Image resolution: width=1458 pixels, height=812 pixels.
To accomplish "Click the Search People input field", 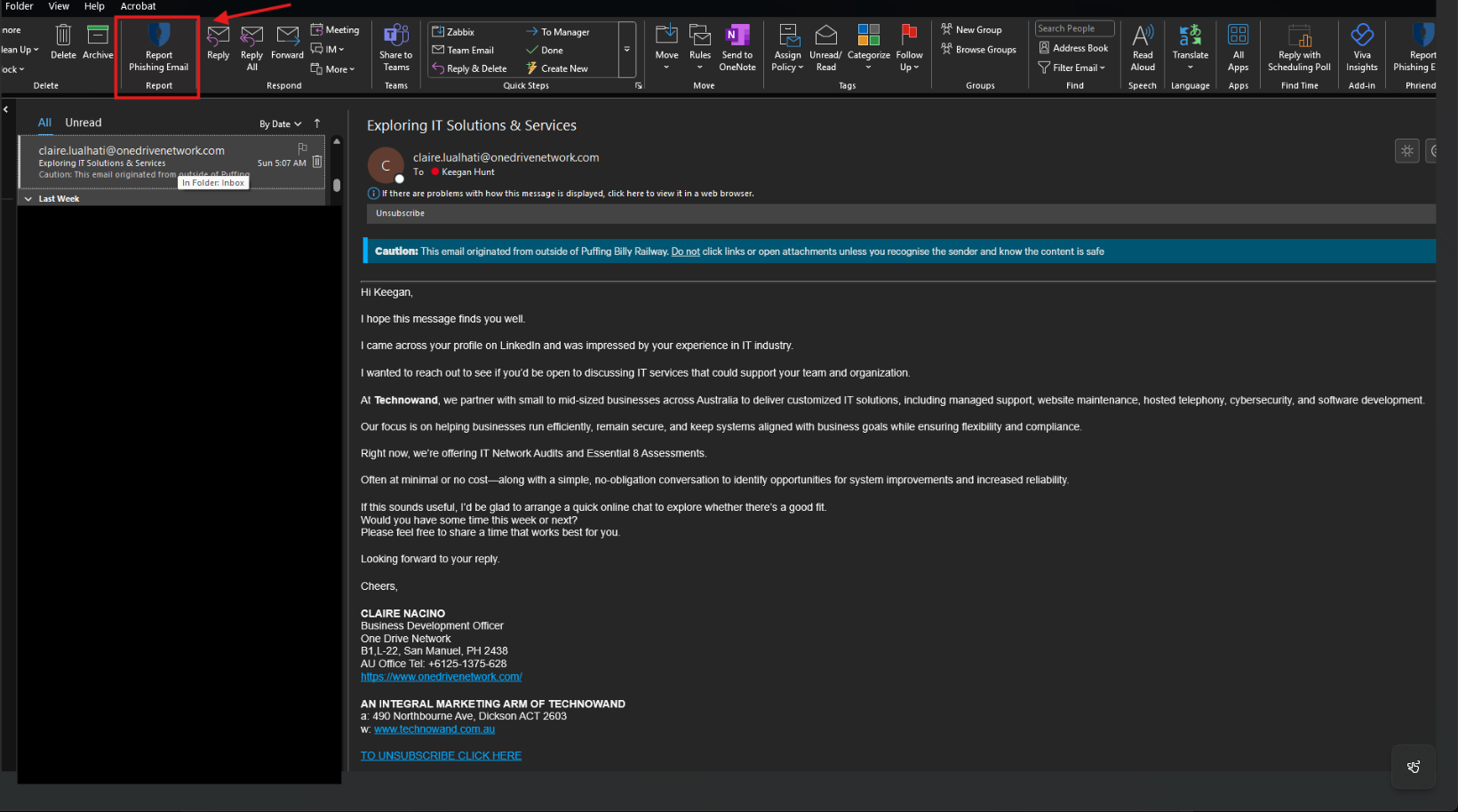I will (x=1073, y=28).
